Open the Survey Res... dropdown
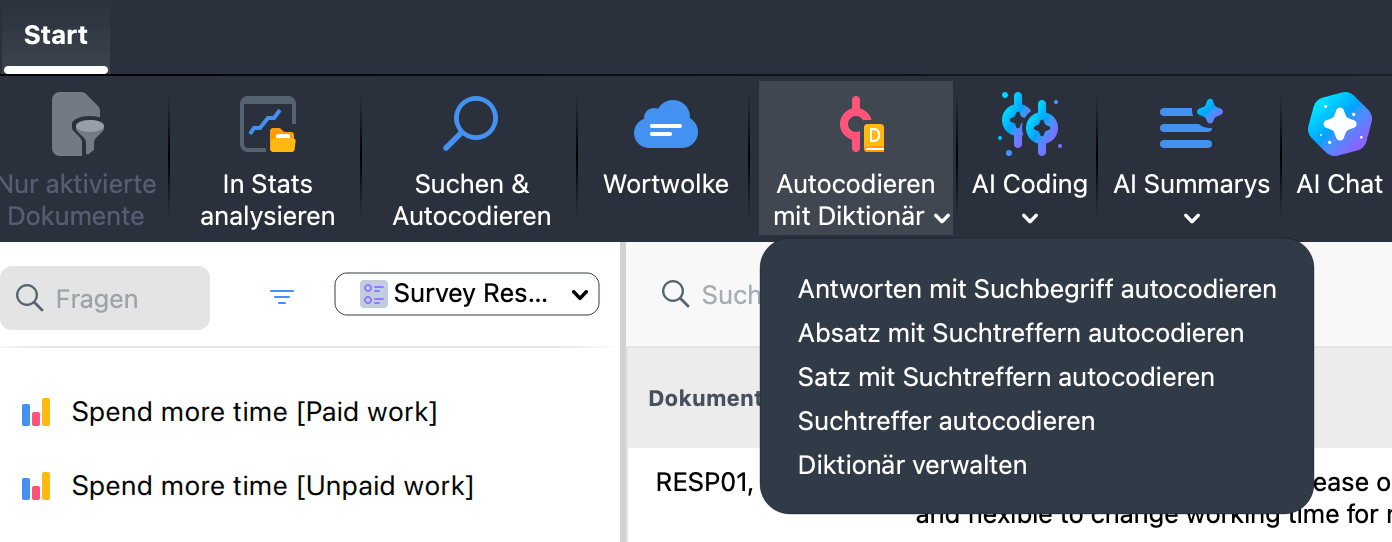Viewport: 1392px width, 542px height. click(x=467, y=294)
